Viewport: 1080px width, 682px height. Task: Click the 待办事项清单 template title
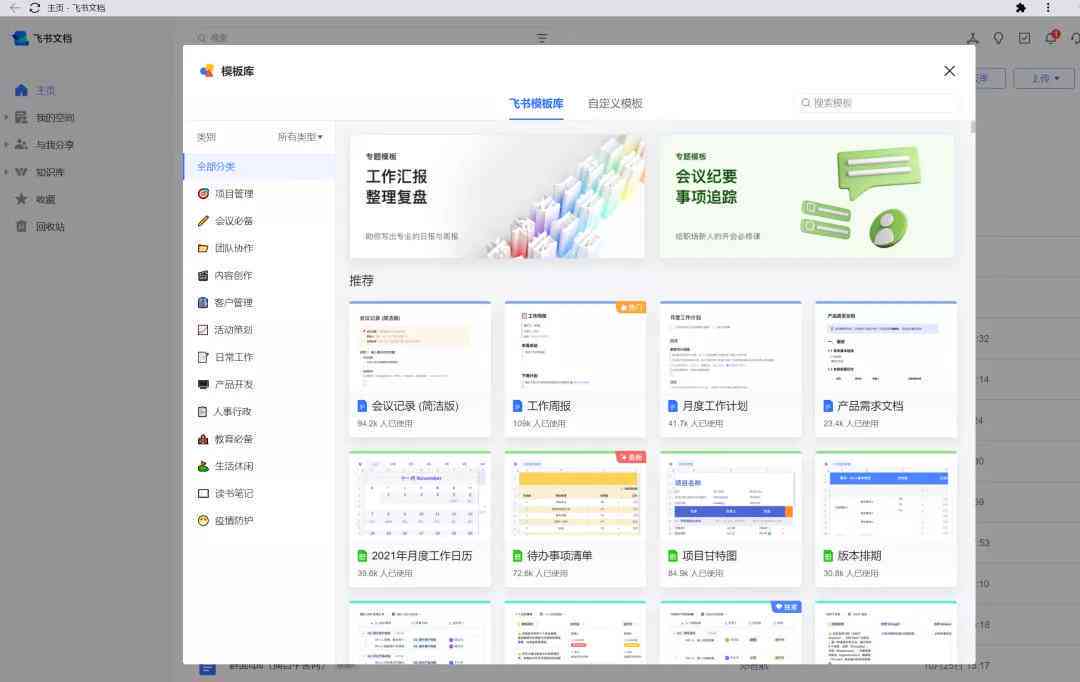pos(559,556)
